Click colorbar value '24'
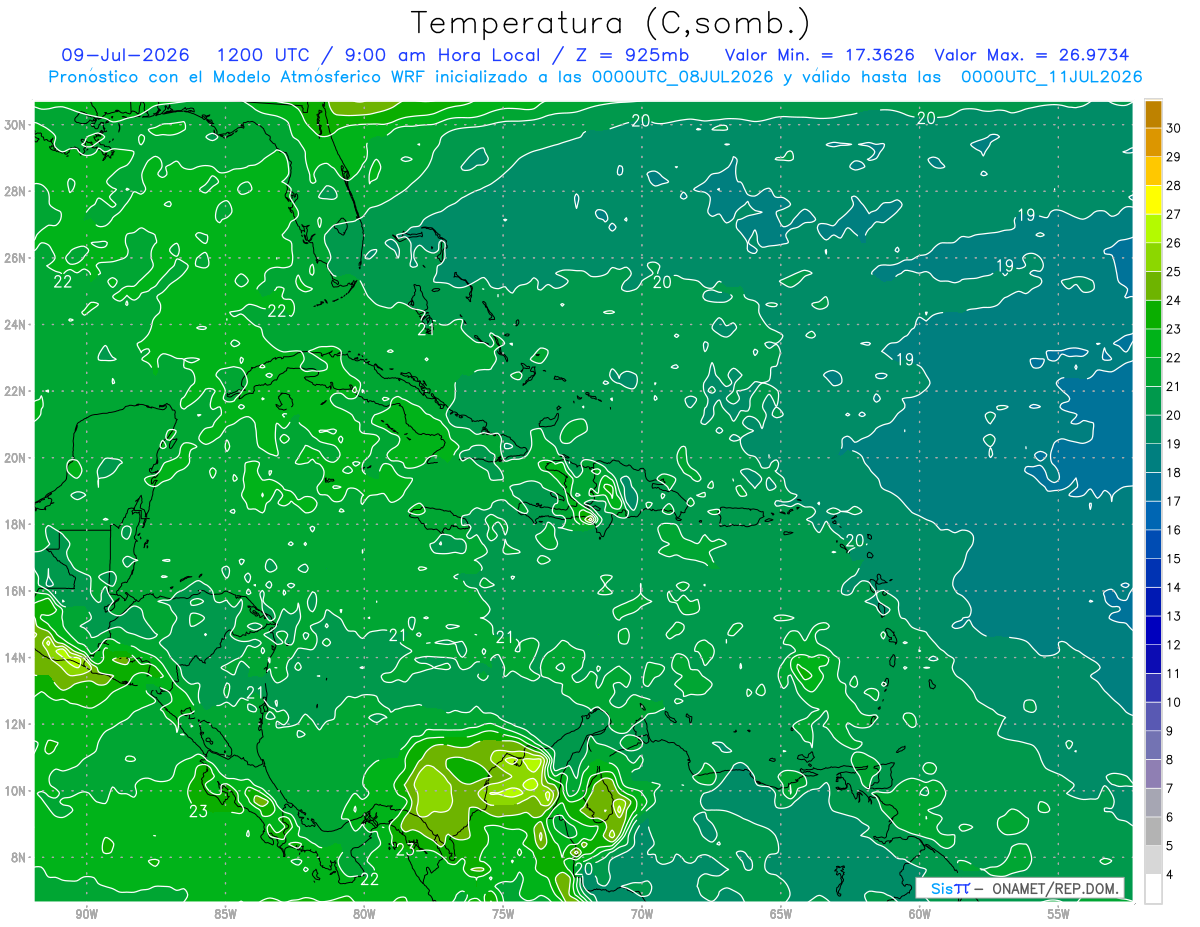Image resolution: width=1200 pixels, height=927 pixels. [x=1173, y=300]
